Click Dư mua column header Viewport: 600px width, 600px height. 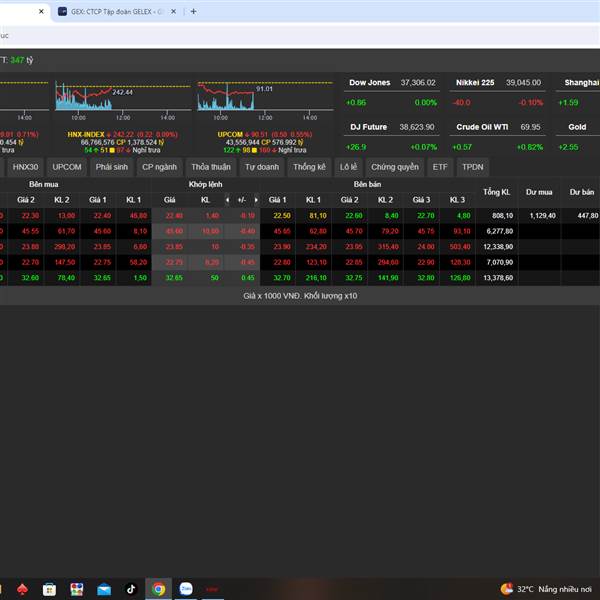(x=539, y=192)
